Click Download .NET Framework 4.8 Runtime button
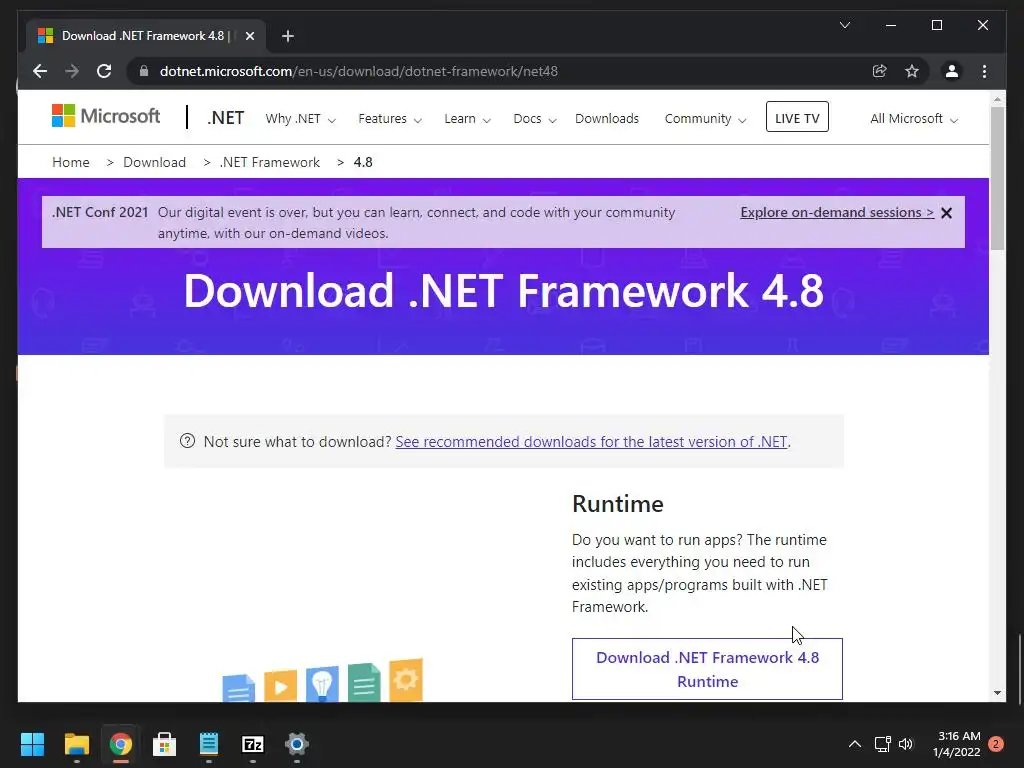Viewport: 1024px width, 768px height. click(707, 669)
